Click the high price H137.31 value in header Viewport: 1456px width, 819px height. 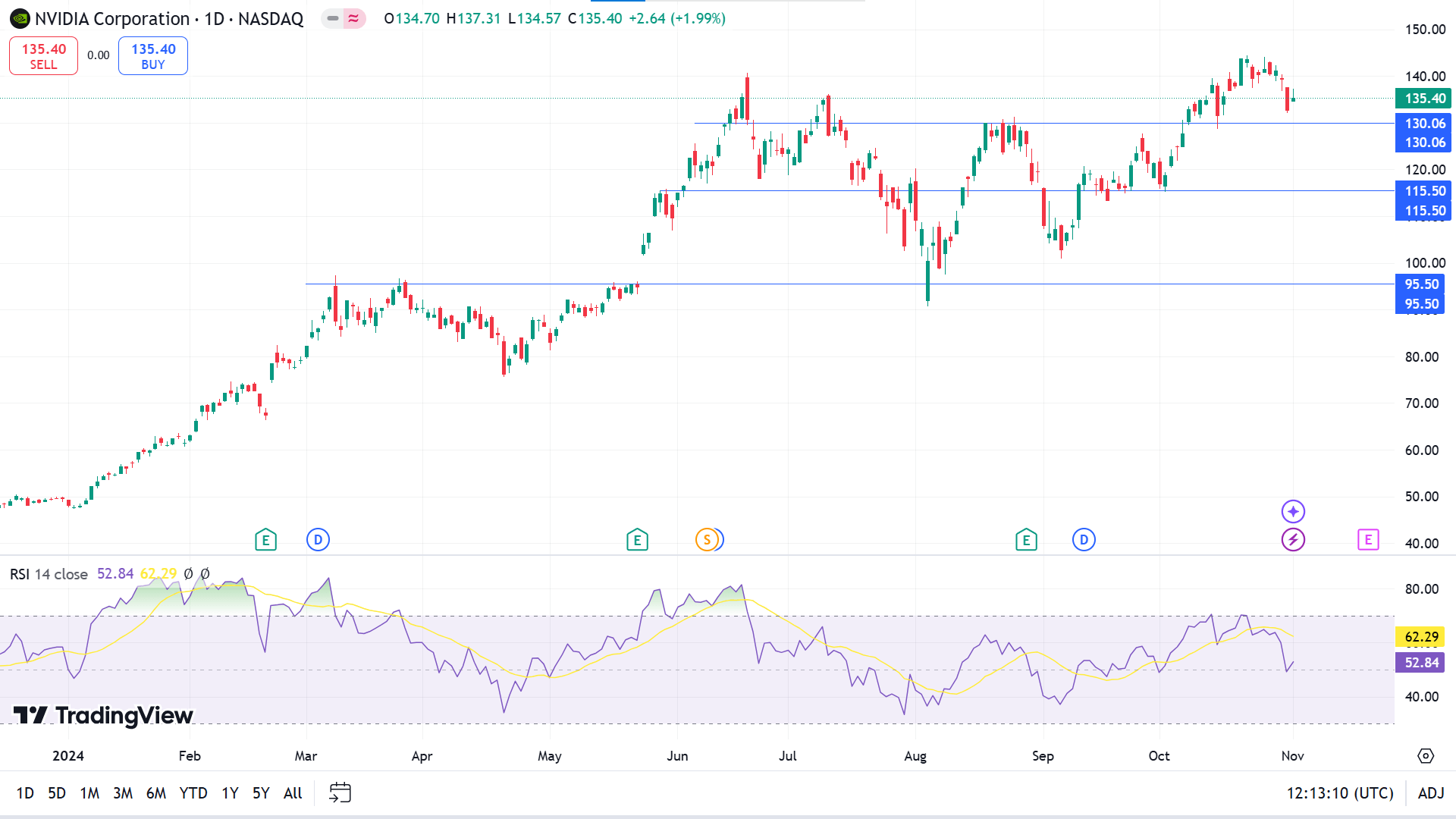pyautogui.click(x=473, y=18)
